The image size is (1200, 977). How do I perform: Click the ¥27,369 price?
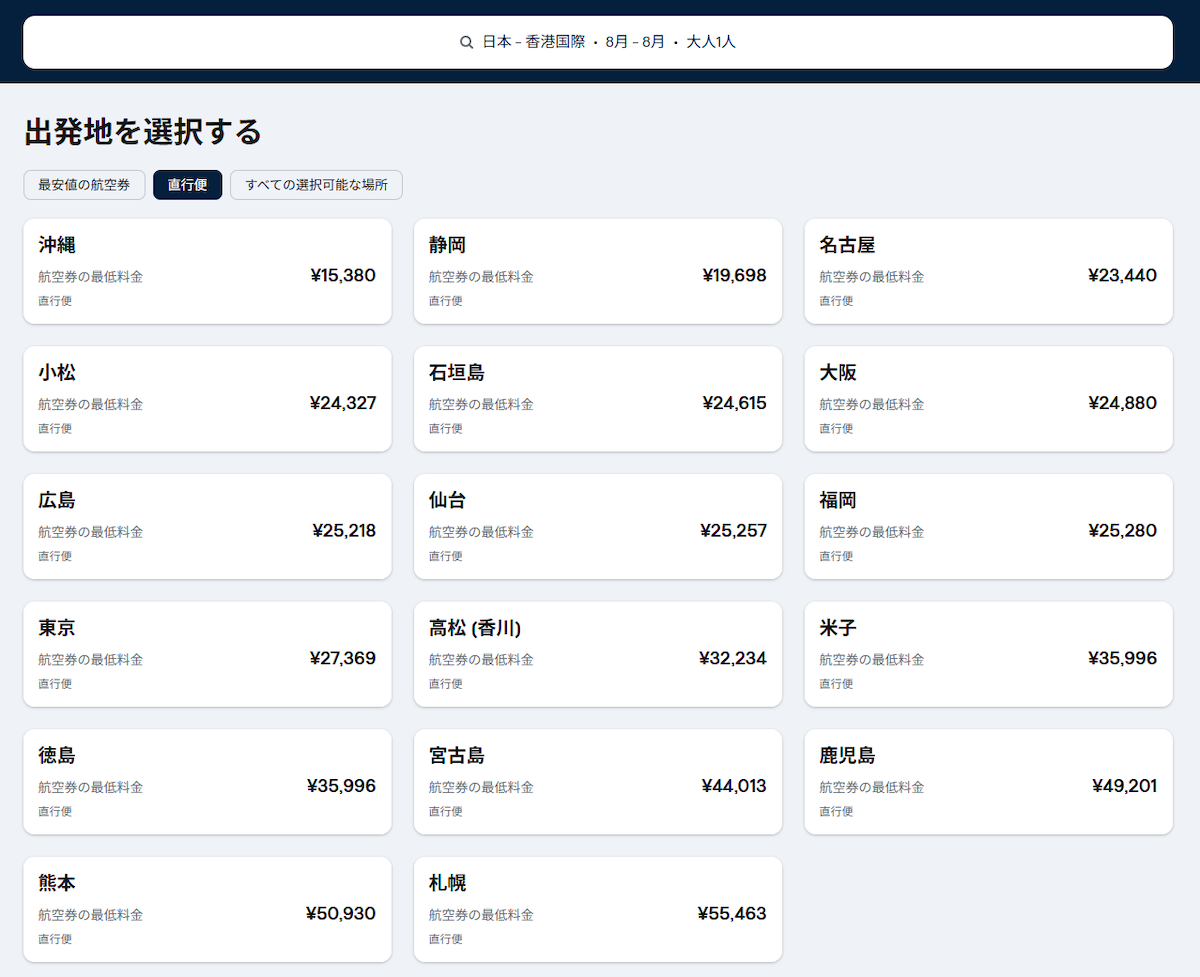343,658
